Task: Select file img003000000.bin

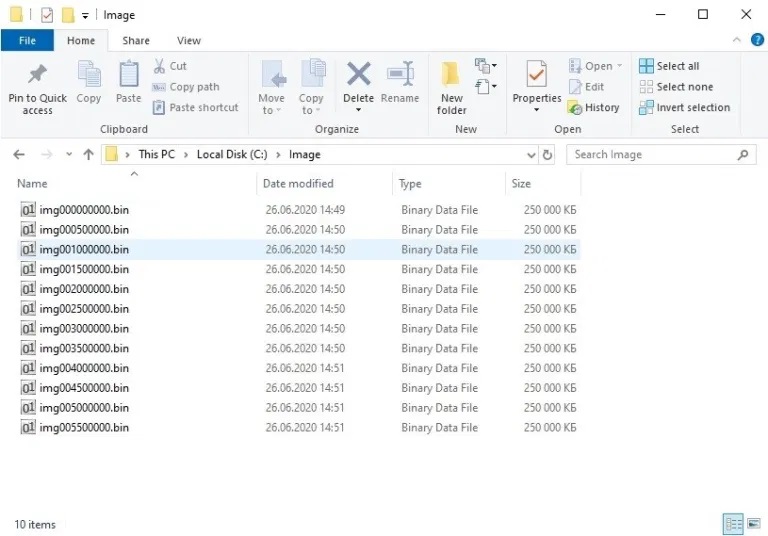Action: point(84,329)
